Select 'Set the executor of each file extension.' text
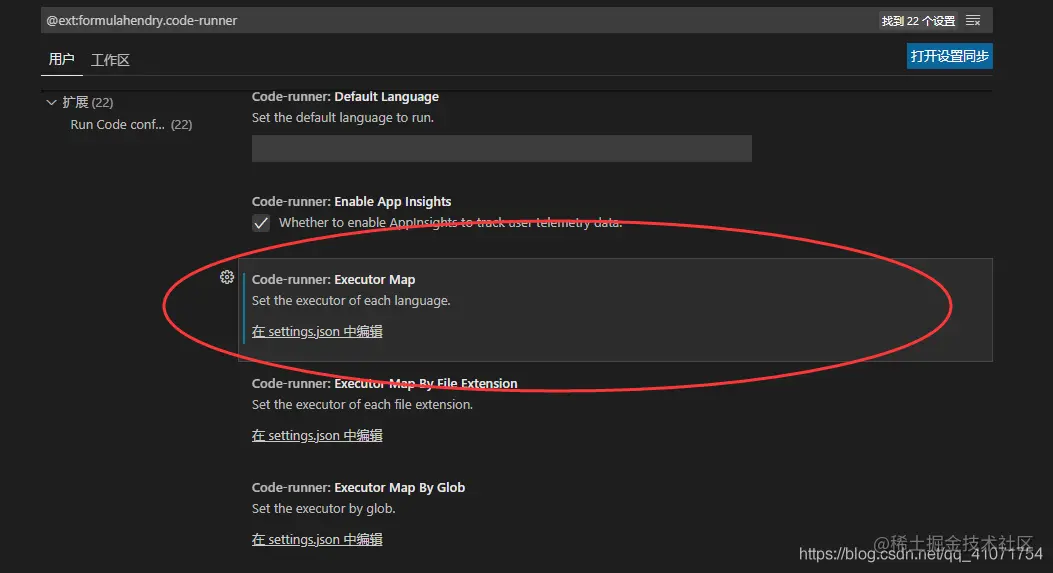 [362, 404]
